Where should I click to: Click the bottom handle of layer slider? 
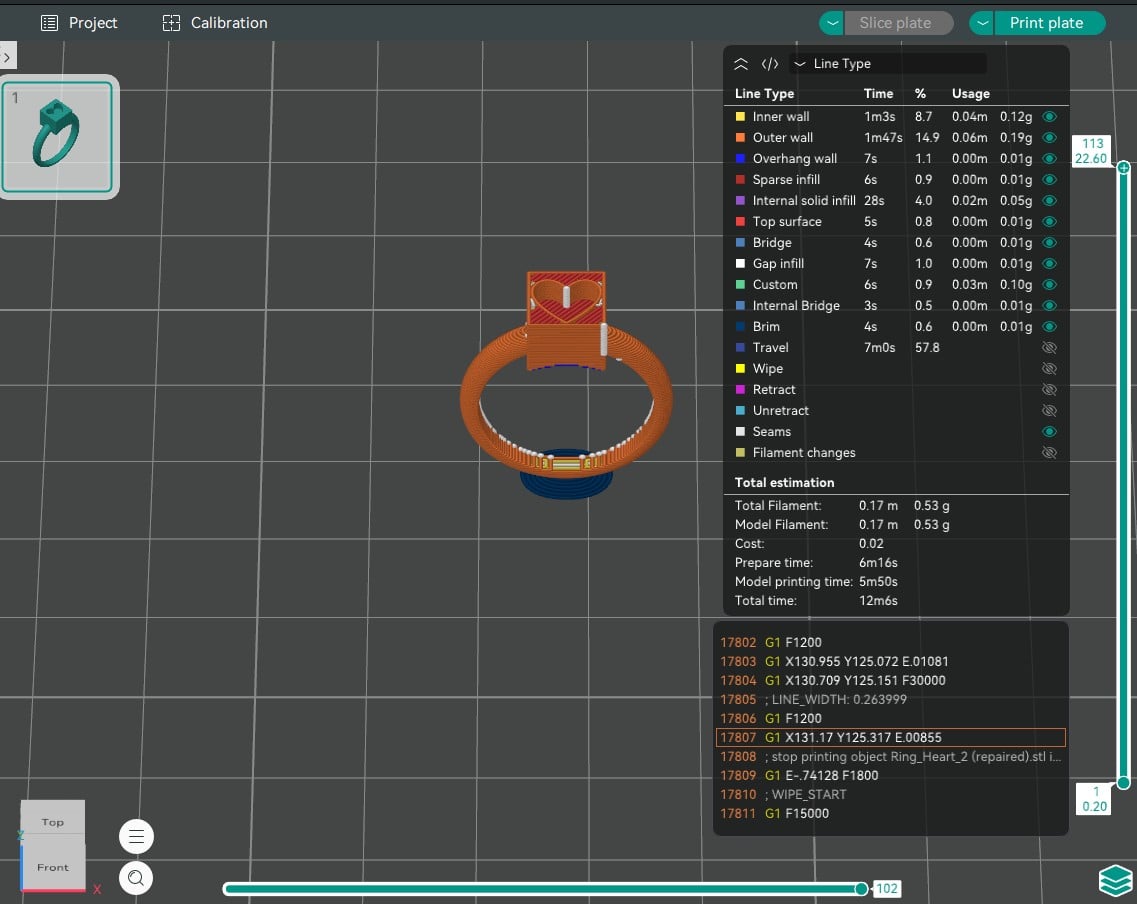tap(1123, 783)
